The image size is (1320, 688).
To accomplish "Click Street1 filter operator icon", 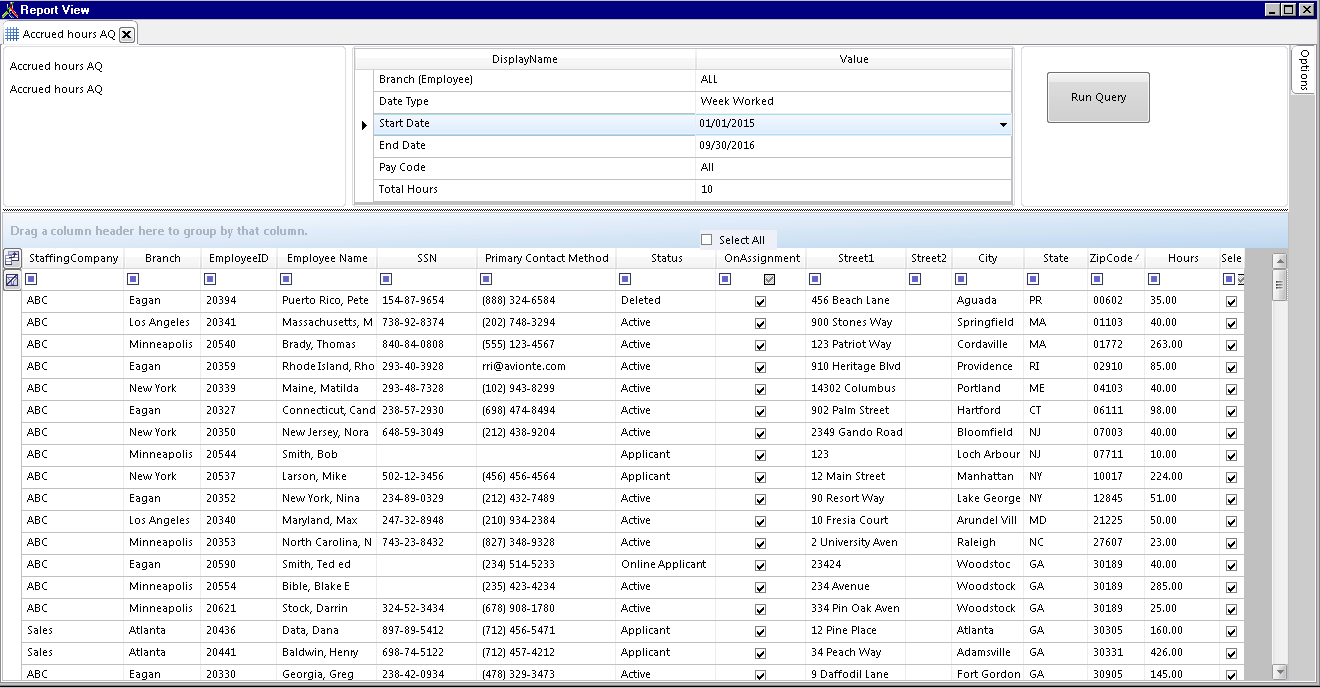I will click(815, 280).
